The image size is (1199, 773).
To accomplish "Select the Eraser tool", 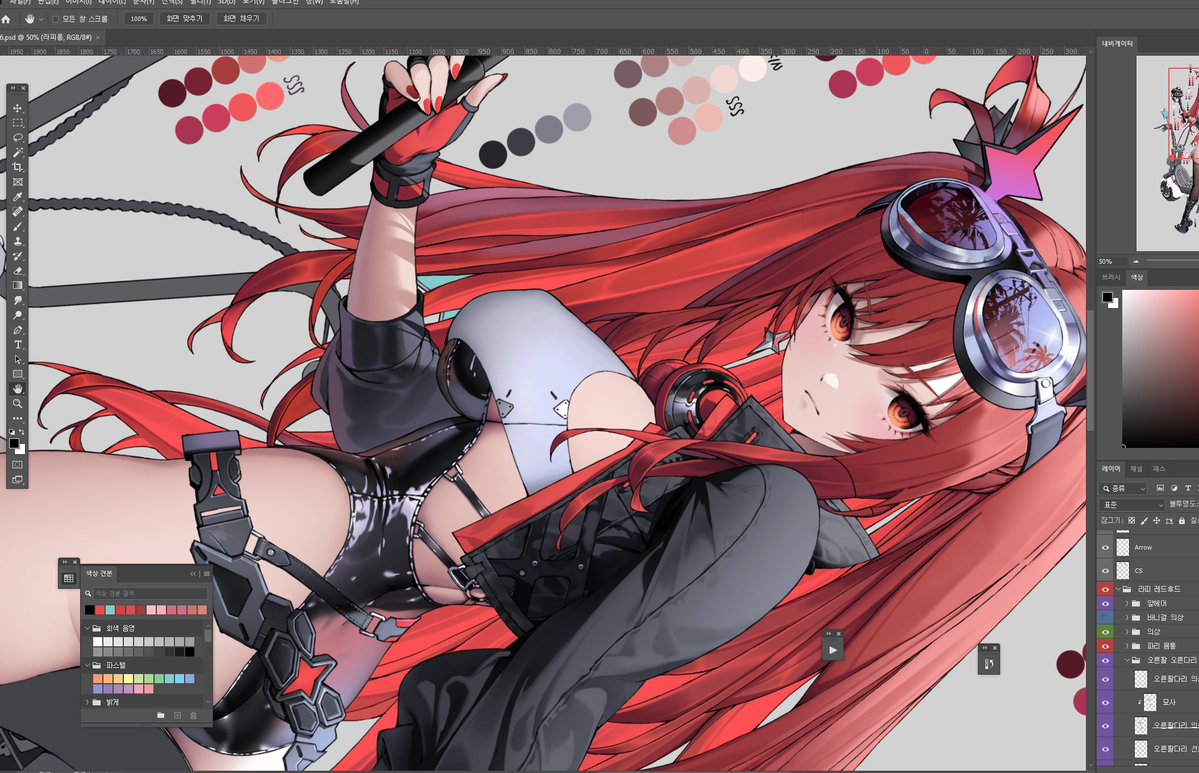I will pos(18,271).
